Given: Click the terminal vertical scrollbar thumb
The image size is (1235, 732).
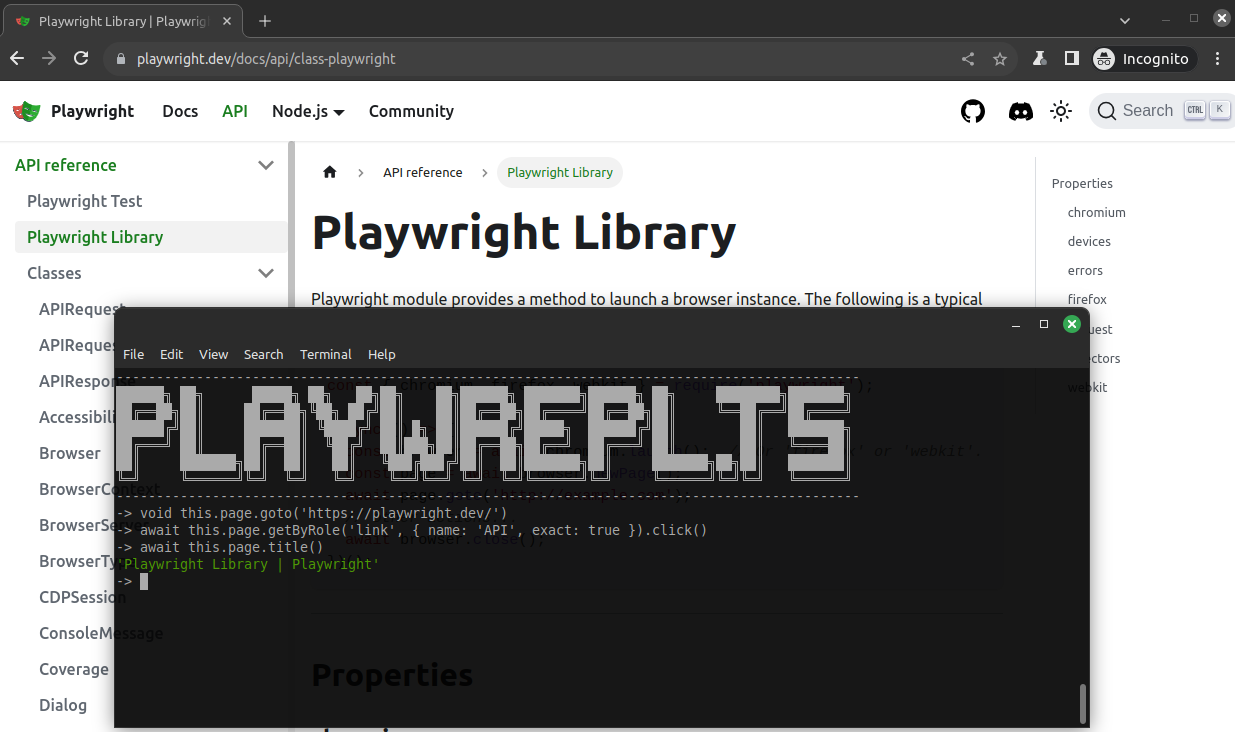Looking at the screenshot, I should click(1083, 702).
